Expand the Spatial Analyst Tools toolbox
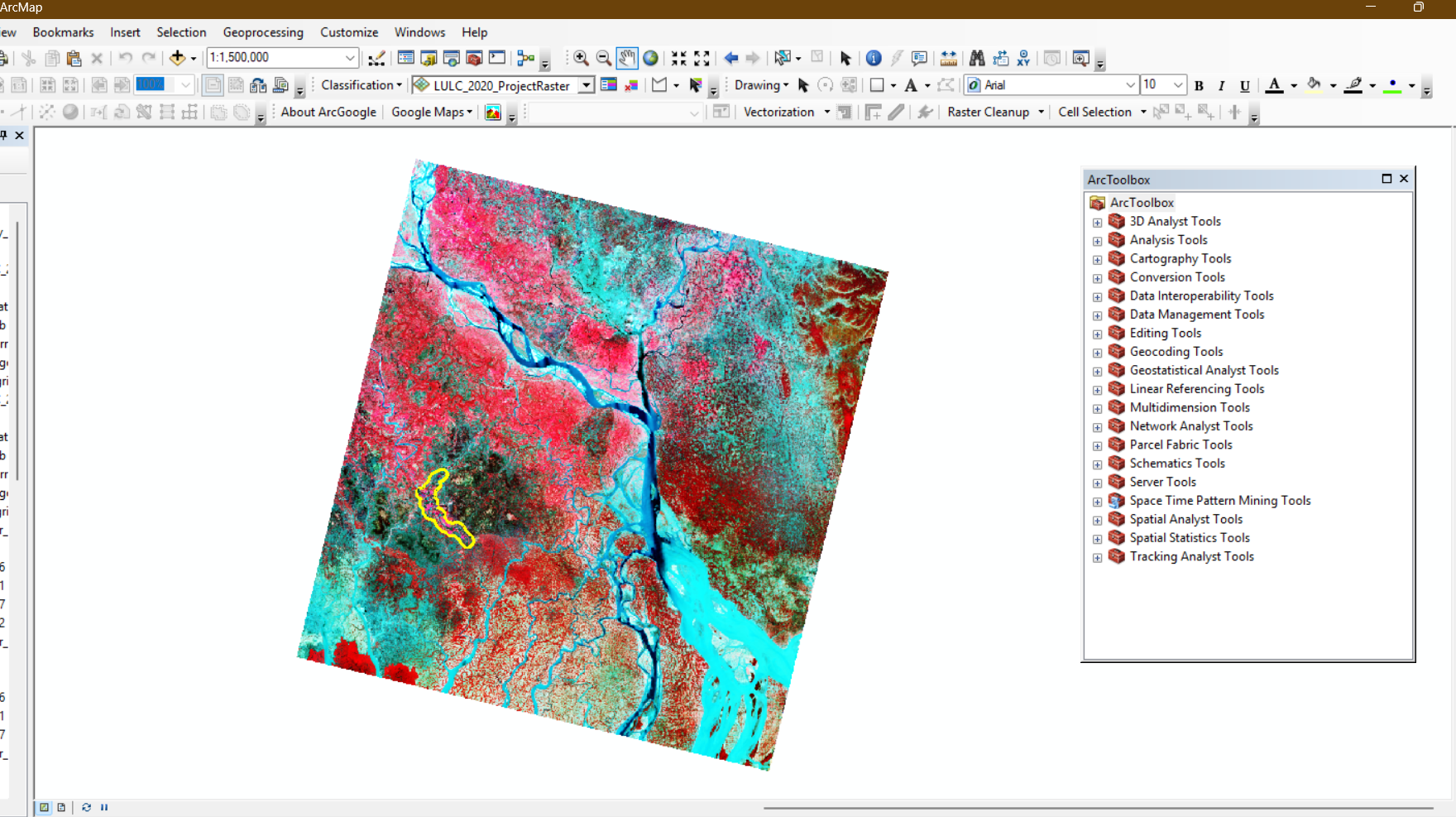Image resolution: width=1456 pixels, height=817 pixels. coord(1097,520)
